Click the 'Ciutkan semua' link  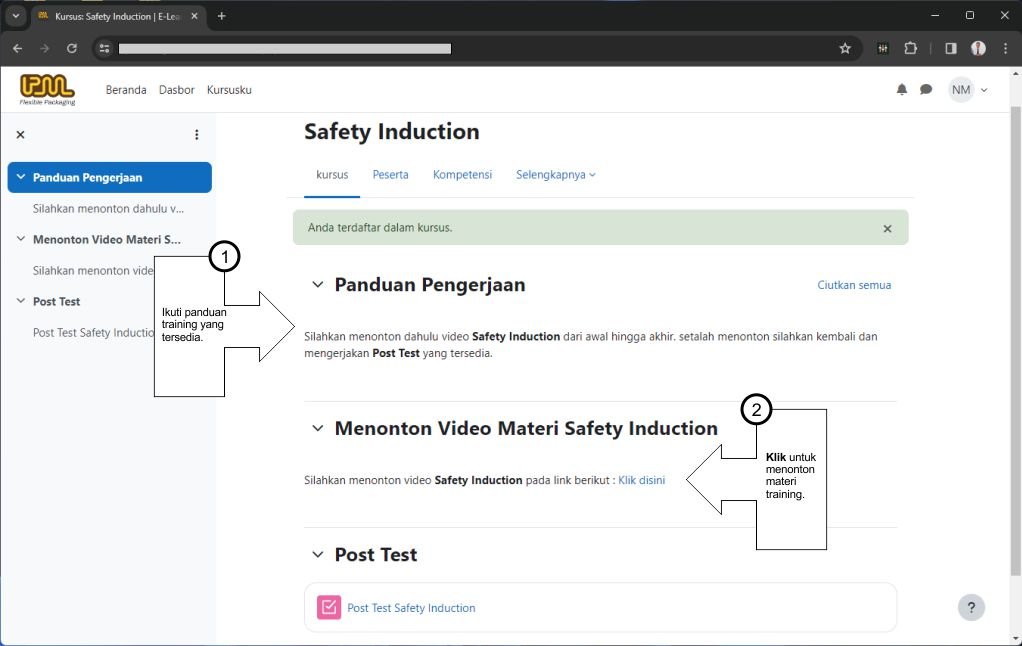click(854, 285)
